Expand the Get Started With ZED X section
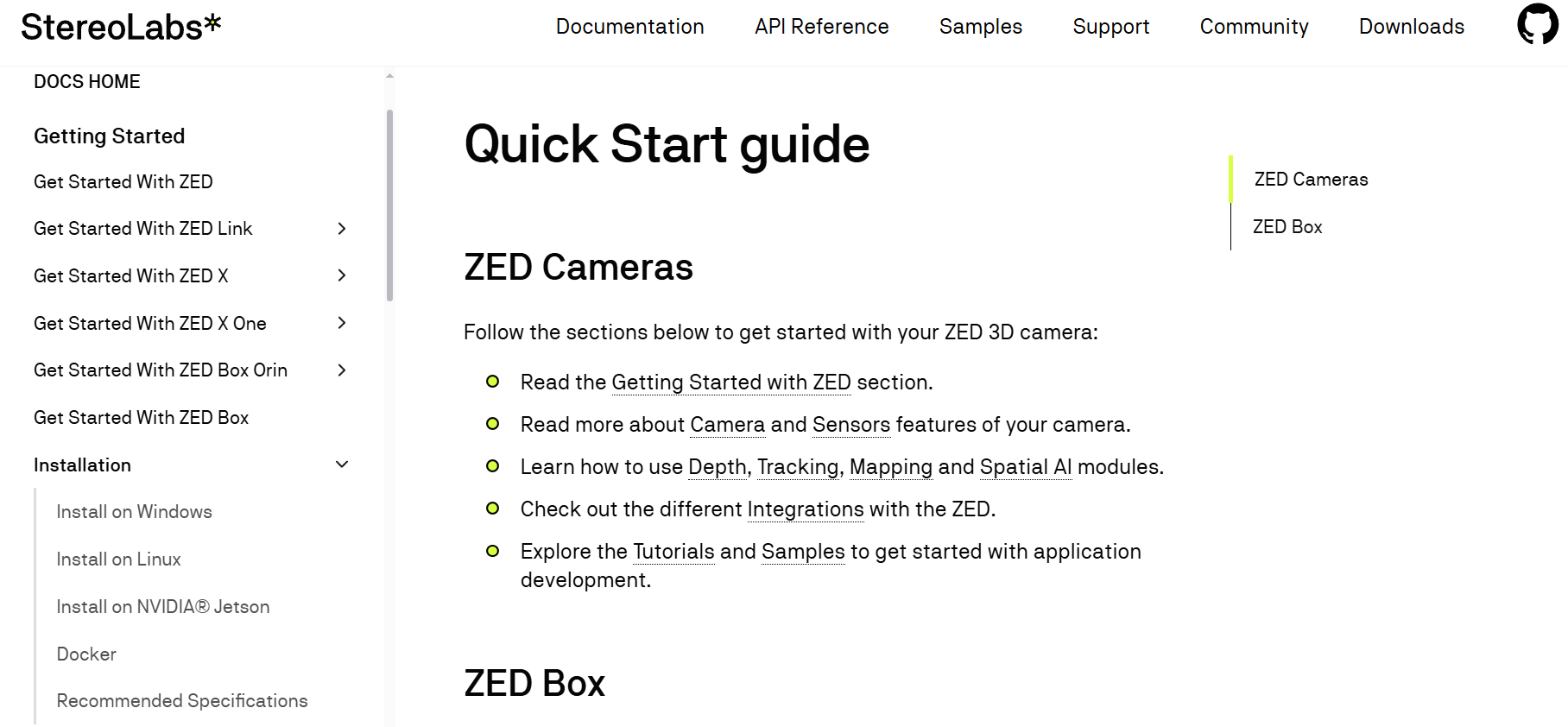 click(x=342, y=275)
